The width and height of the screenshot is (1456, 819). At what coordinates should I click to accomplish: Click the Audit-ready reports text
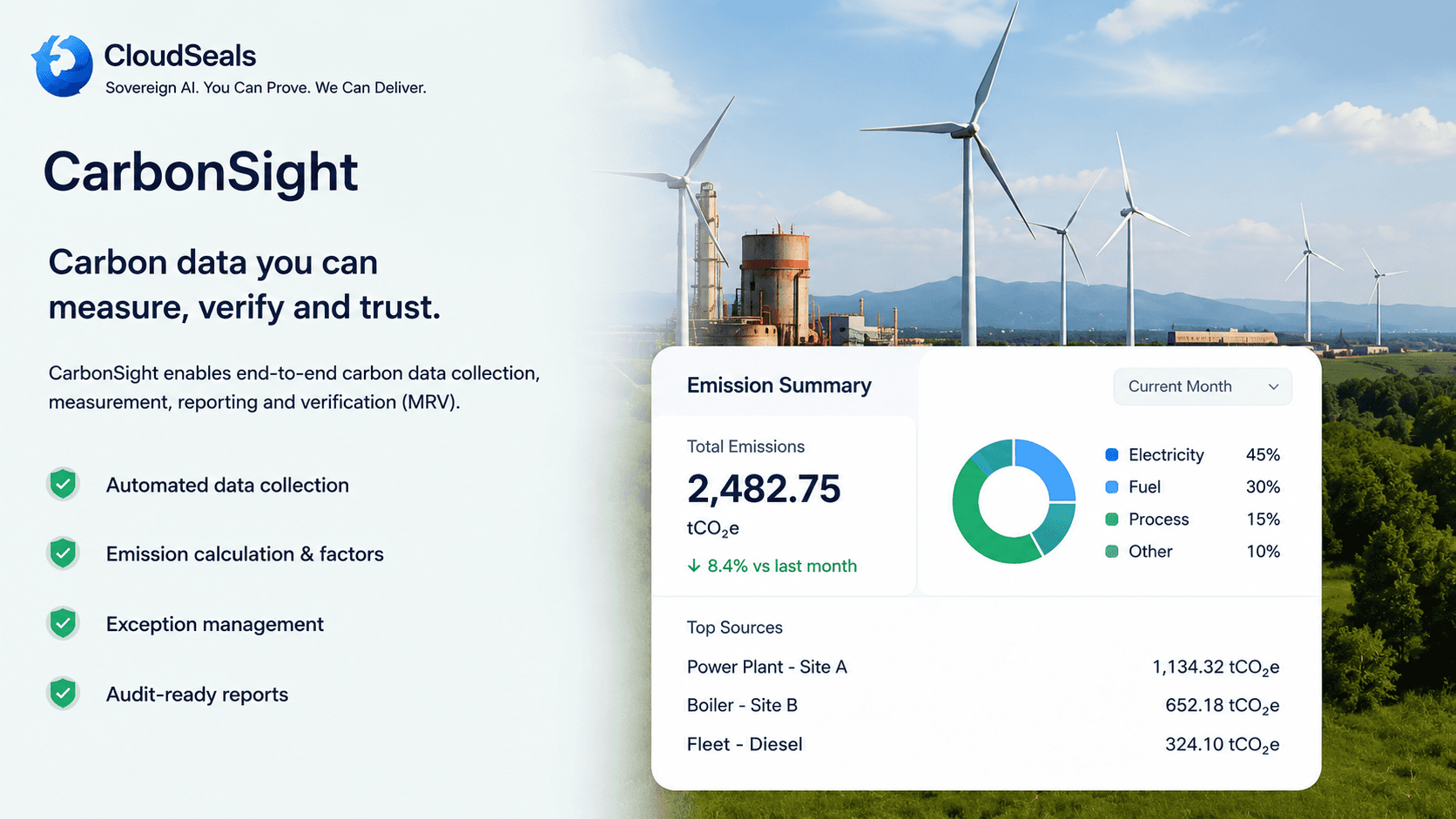point(197,695)
